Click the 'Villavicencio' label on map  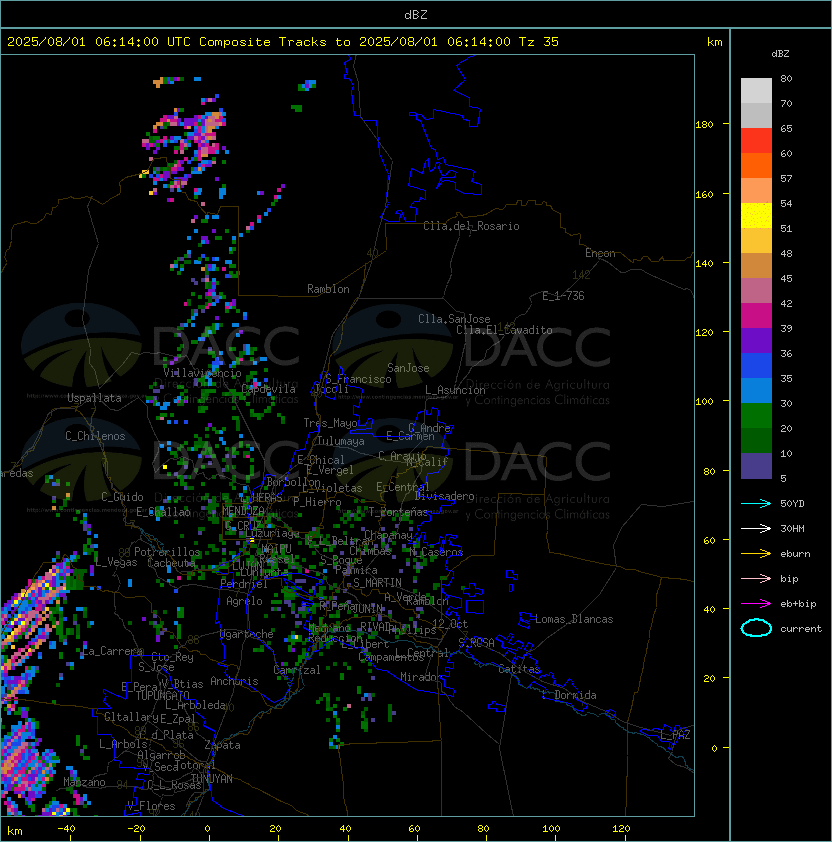coord(202,373)
